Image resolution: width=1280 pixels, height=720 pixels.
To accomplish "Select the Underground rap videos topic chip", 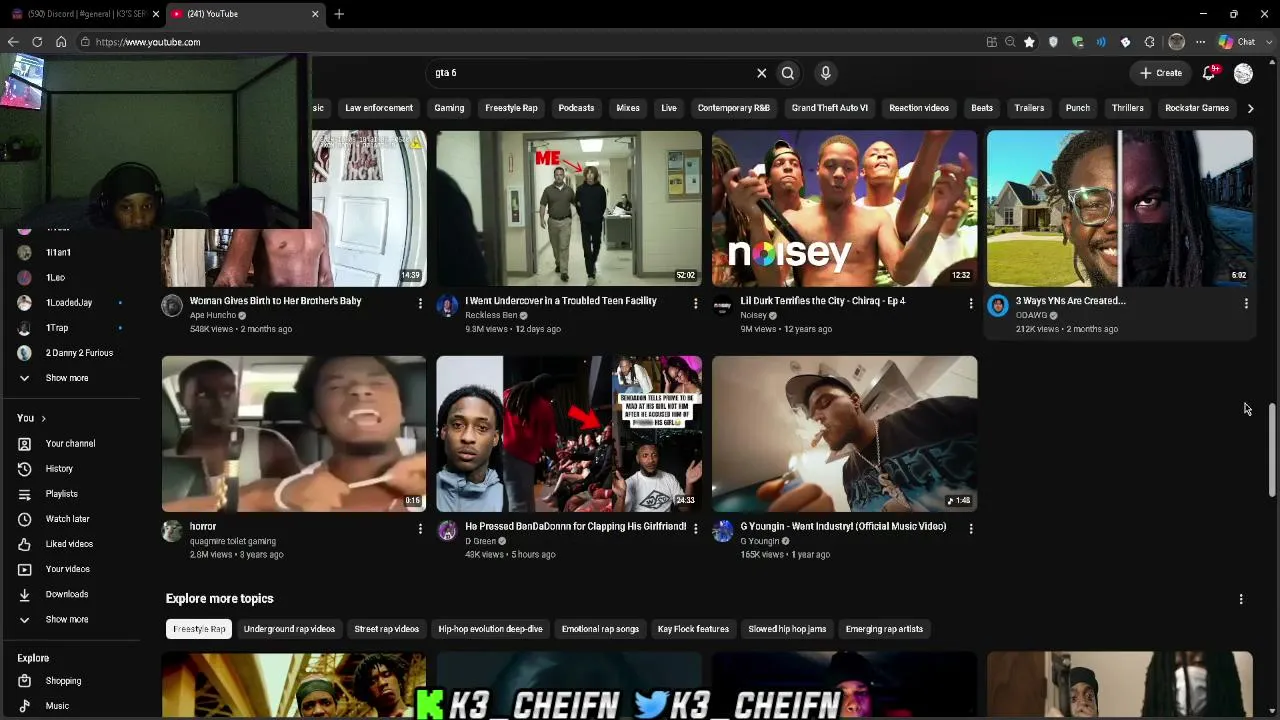I will coord(289,629).
